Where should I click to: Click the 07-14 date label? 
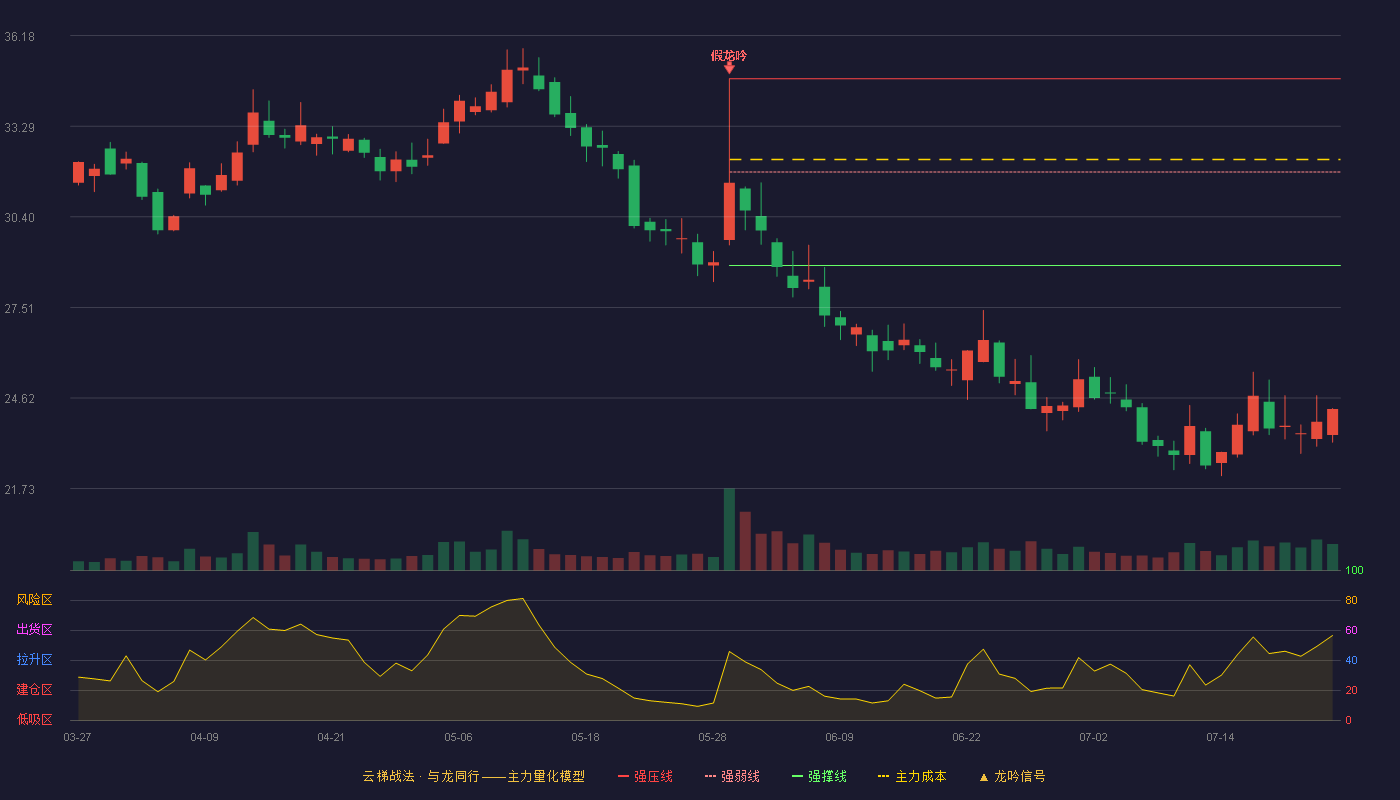tap(1220, 737)
